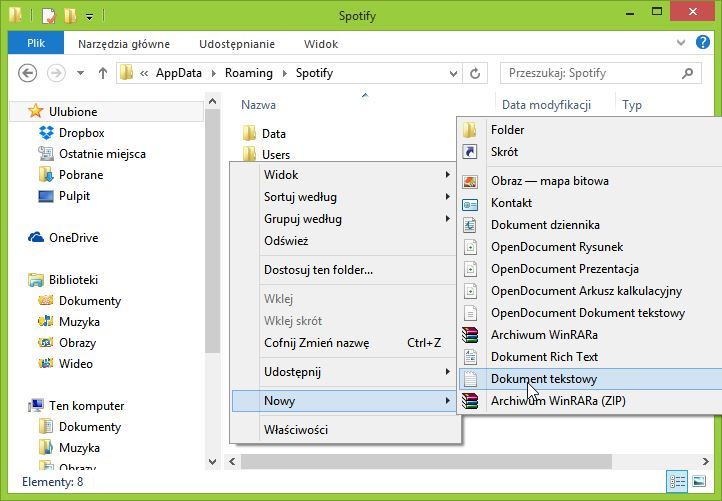Create OpenDocument Prezentacja
The image size is (722, 501).
pyautogui.click(x=591, y=269)
